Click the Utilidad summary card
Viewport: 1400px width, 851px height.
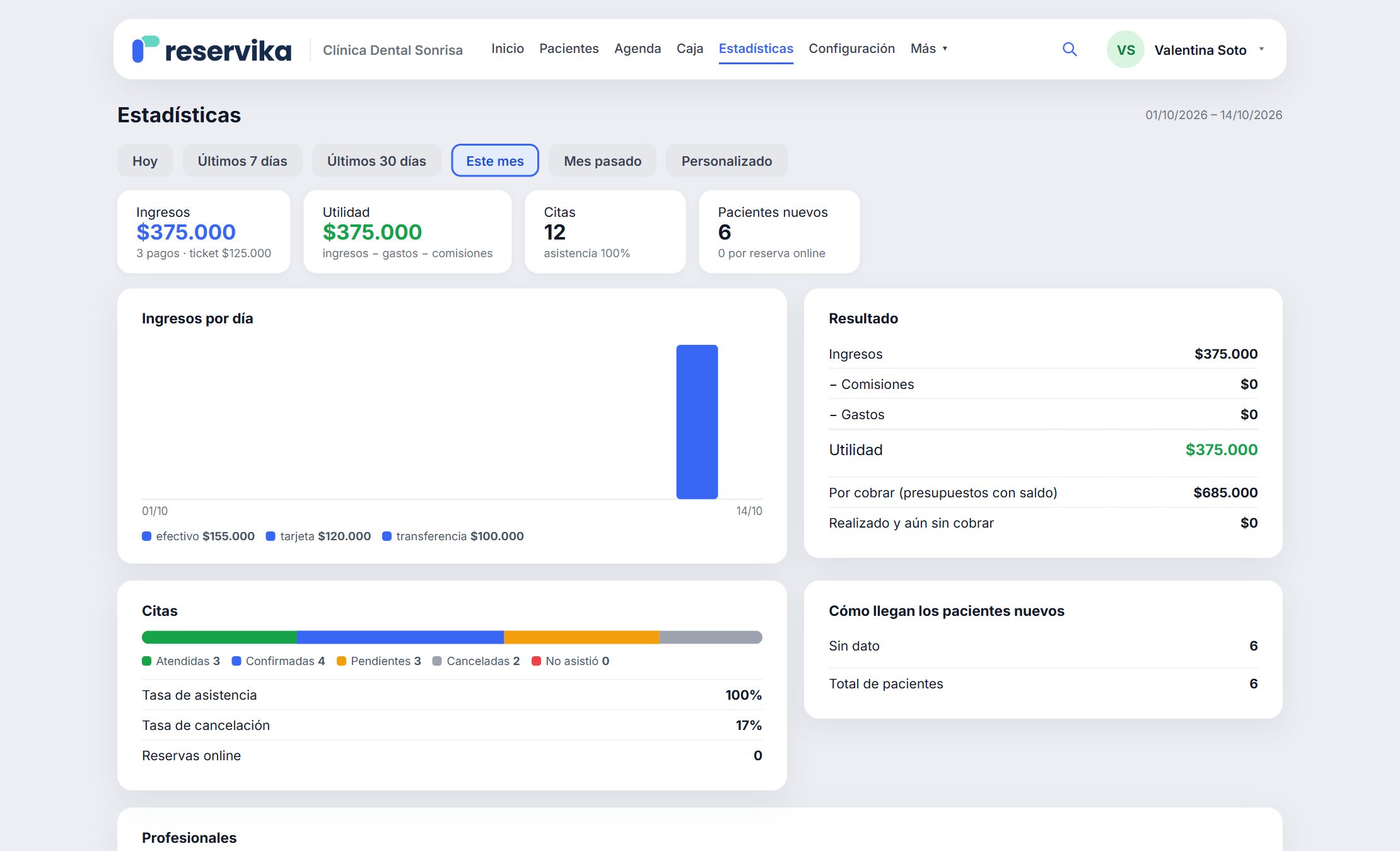click(407, 232)
